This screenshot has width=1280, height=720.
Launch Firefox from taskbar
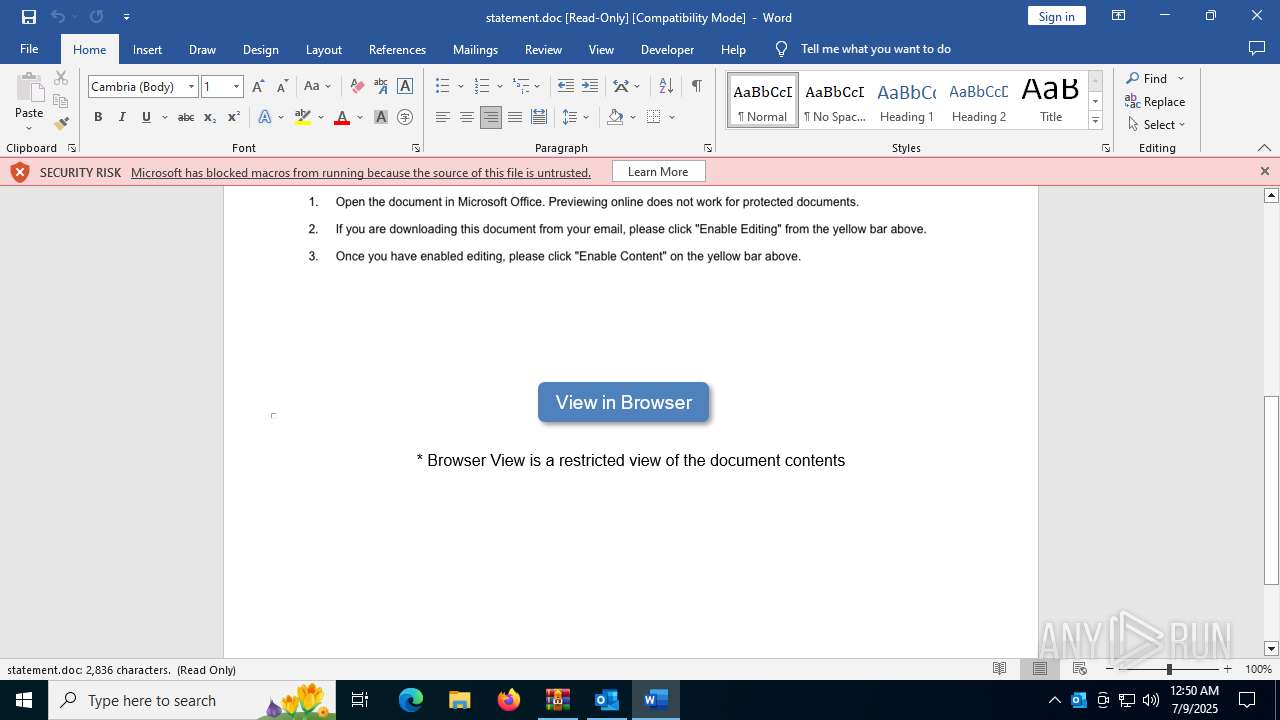pos(509,700)
